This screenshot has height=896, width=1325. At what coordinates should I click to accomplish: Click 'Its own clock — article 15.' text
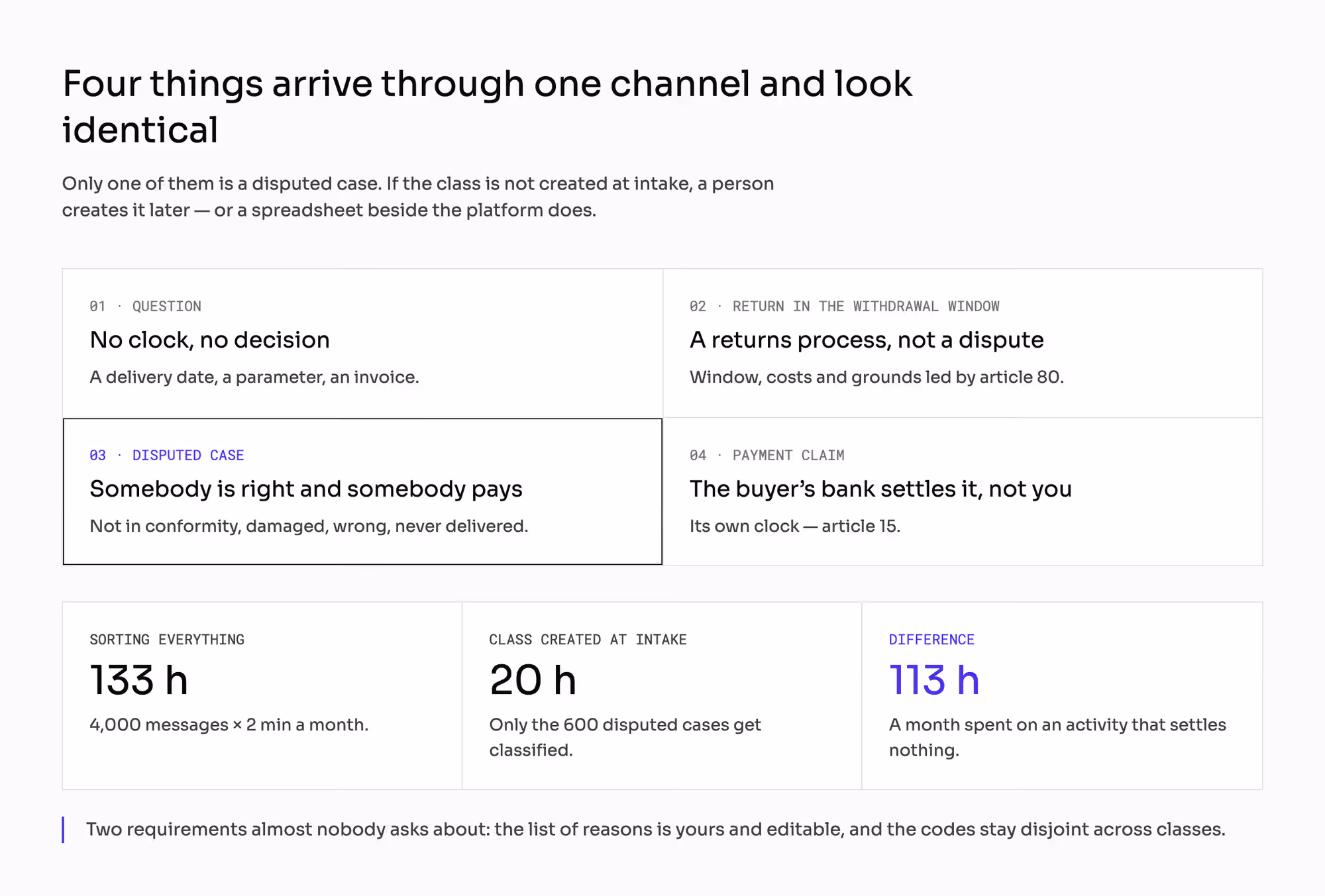click(x=795, y=526)
